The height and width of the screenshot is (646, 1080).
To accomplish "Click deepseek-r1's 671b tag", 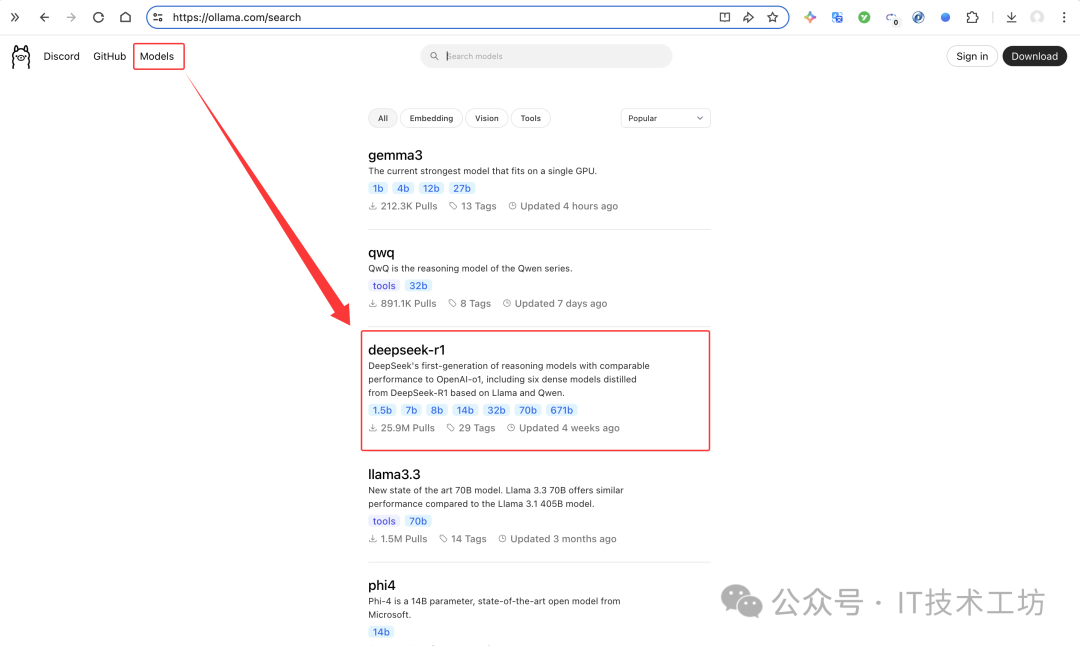I will 561,410.
